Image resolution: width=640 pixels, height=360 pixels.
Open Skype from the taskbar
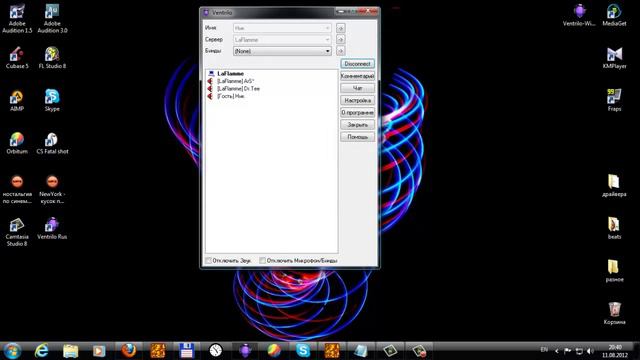pos(303,351)
